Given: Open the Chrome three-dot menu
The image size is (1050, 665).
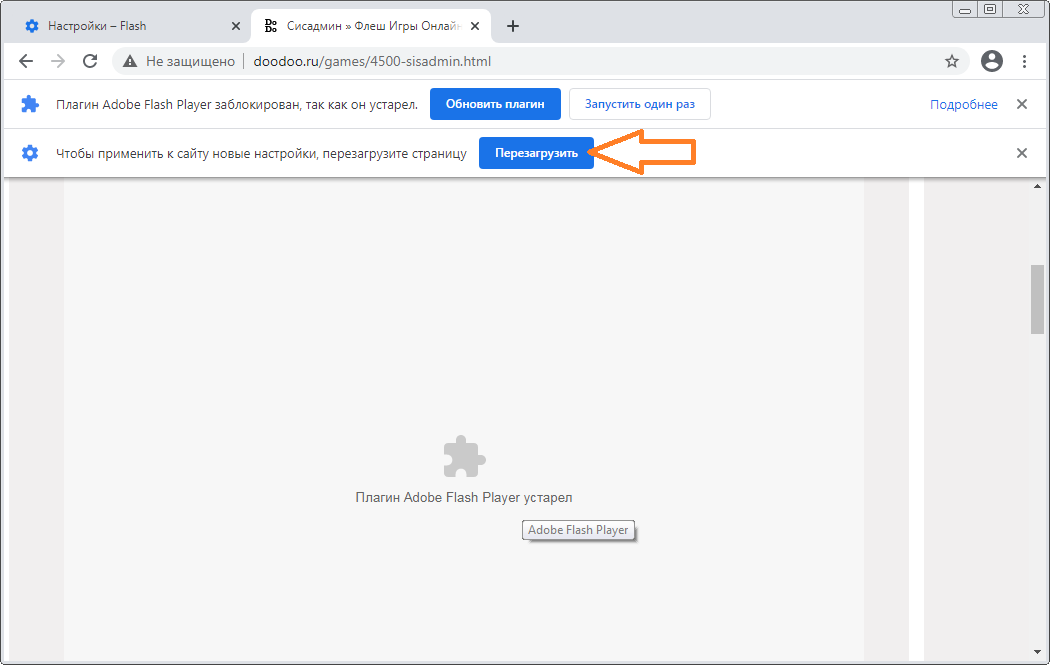Looking at the screenshot, I should (x=1024, y=62).
